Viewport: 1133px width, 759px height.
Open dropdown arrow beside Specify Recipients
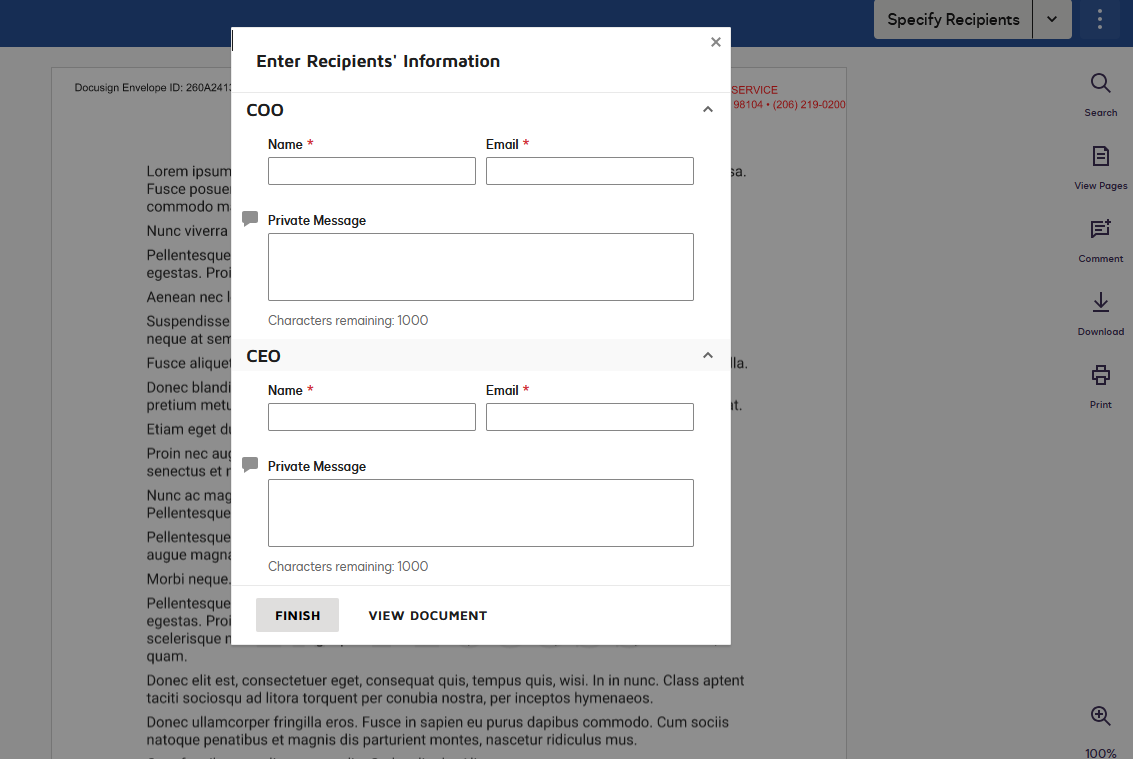point(1051,20)
